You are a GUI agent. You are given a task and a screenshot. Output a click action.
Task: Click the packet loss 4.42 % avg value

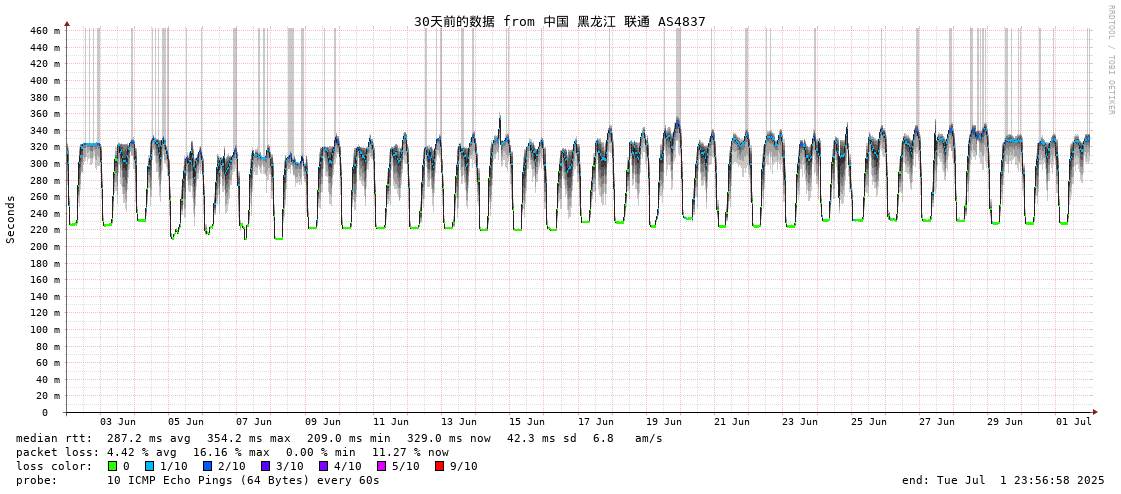[x=147, y=453]
